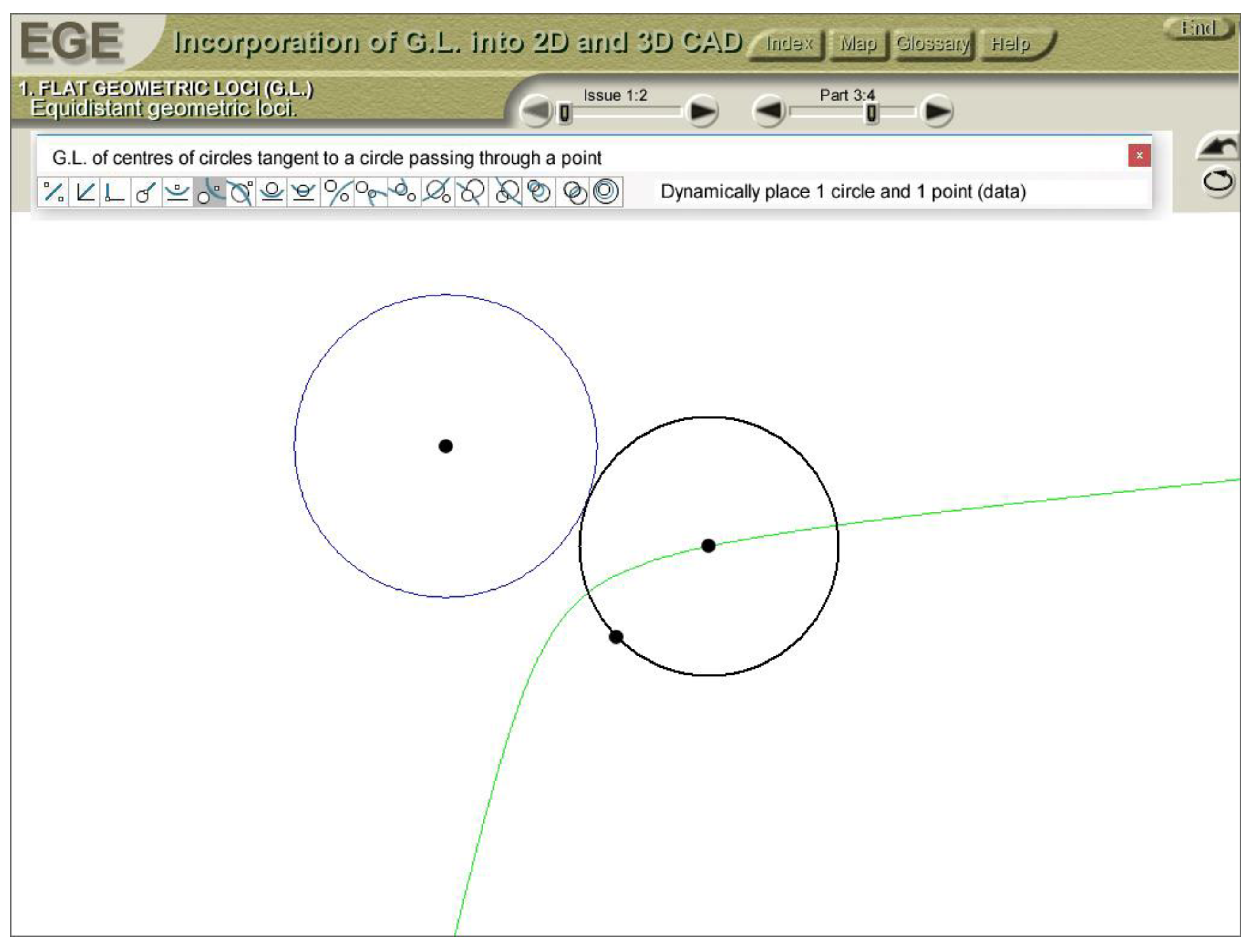Select the angle bisector locus icon

[x=84, y=192]
